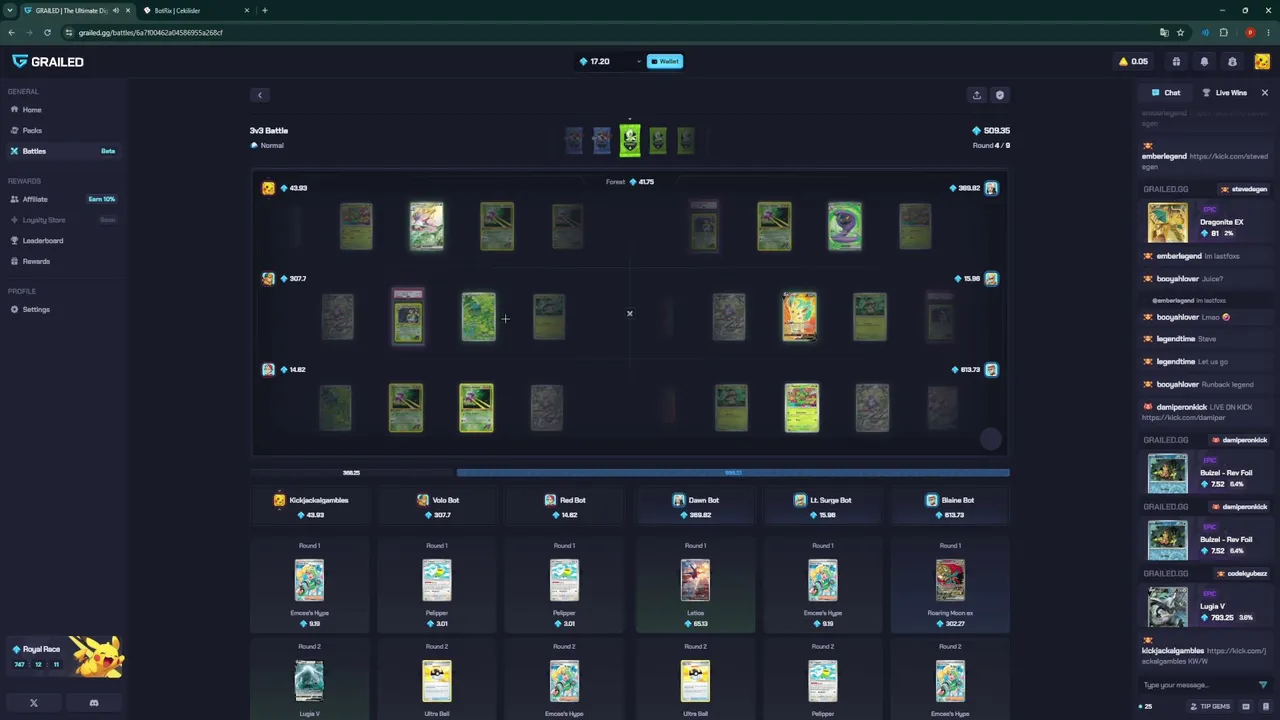Open the X social link in sidebar

34,703
